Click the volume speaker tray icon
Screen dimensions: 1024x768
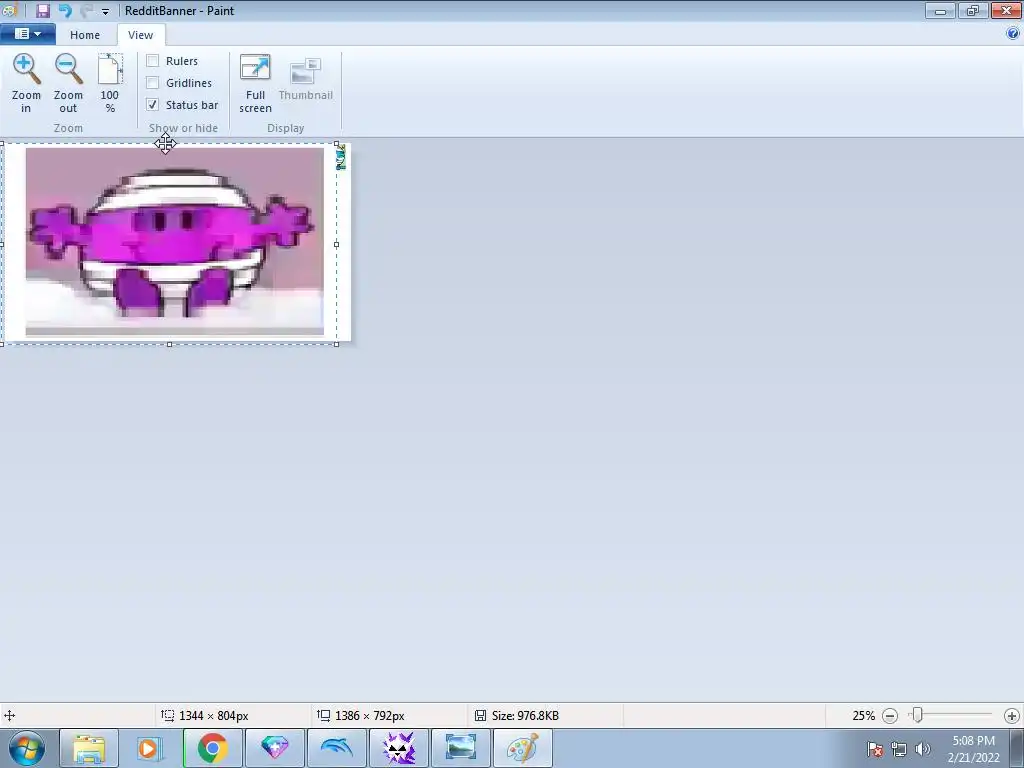click(923, 749)
